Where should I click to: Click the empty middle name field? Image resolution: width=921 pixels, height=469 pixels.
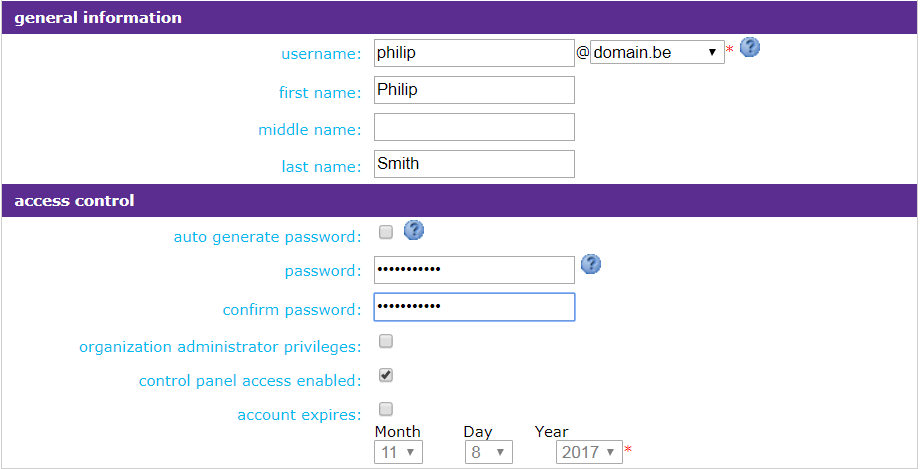[x=474, y=127]
